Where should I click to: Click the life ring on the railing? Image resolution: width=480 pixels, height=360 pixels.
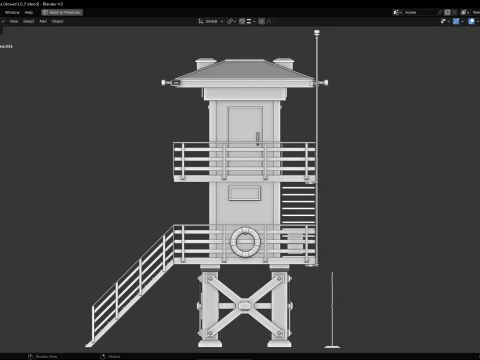pos(245,242)
